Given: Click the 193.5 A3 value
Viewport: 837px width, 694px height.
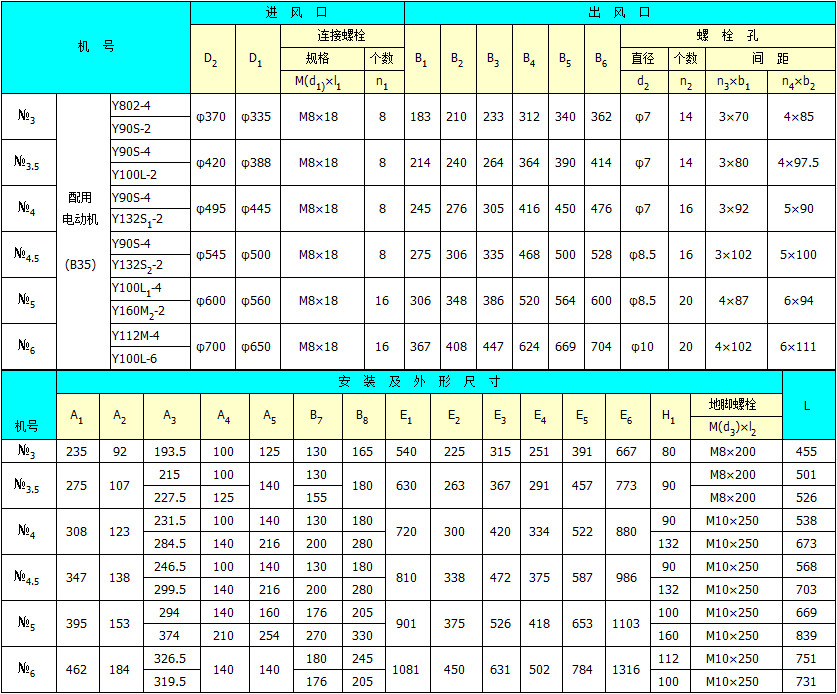Looking at the screenshot, I should [x=170, y=452].
